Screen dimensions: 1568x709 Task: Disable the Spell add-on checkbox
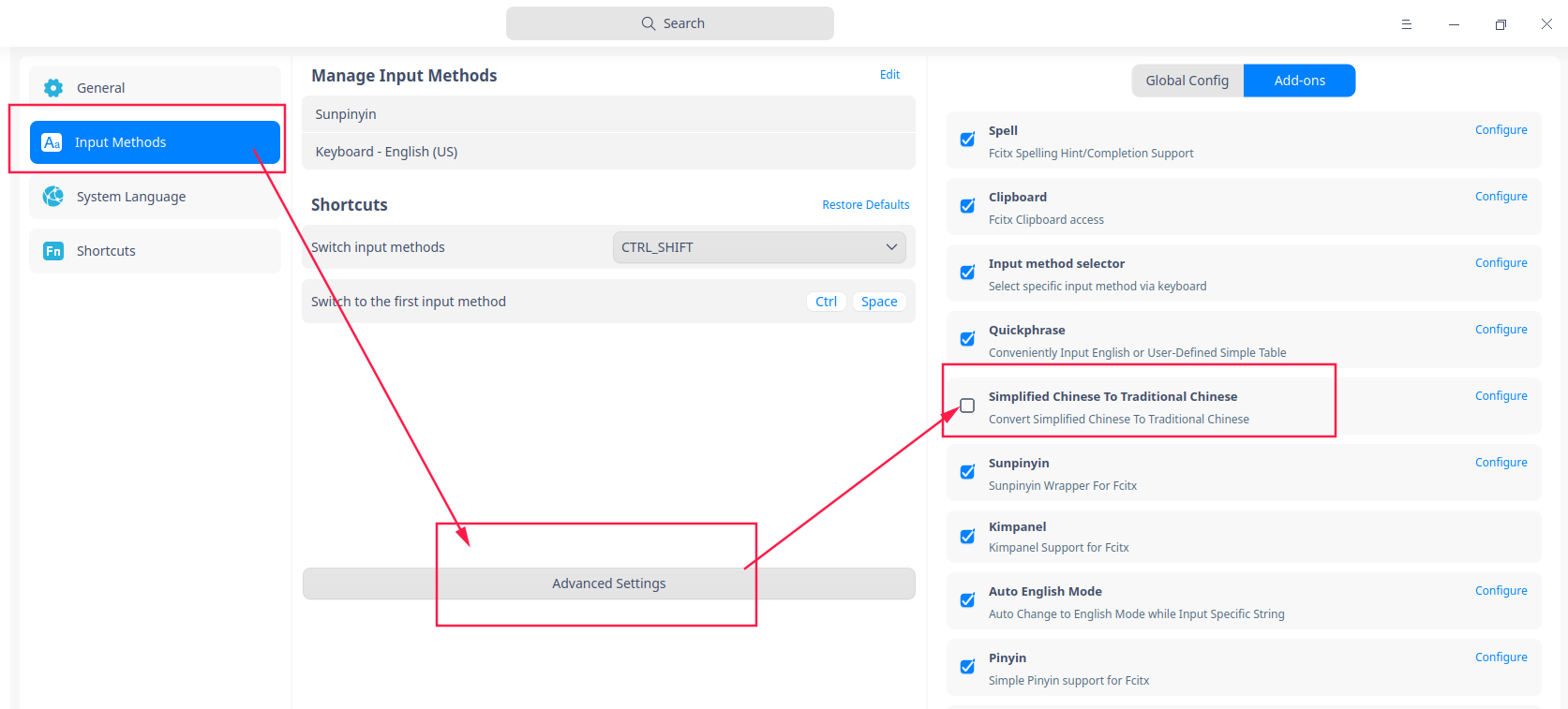(x=967, y=140)
